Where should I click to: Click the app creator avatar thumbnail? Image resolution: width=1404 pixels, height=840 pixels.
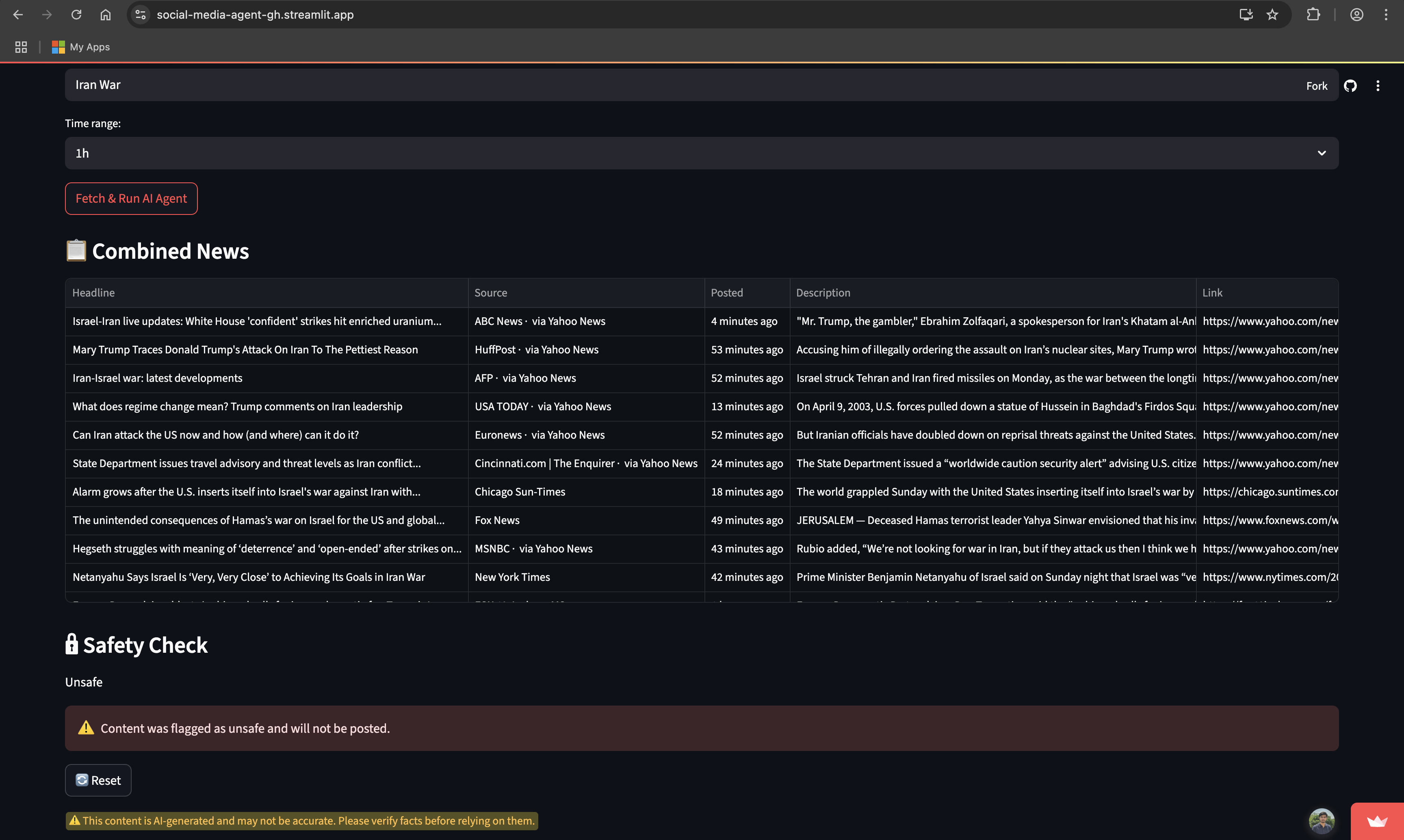point(1322,820)
